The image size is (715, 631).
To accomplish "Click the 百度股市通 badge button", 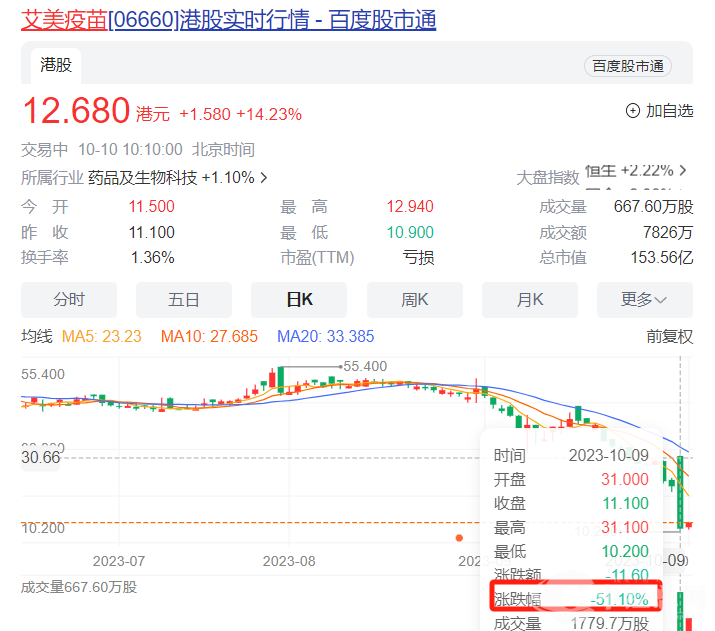I will pyautogui.click(x=627, y=66).
